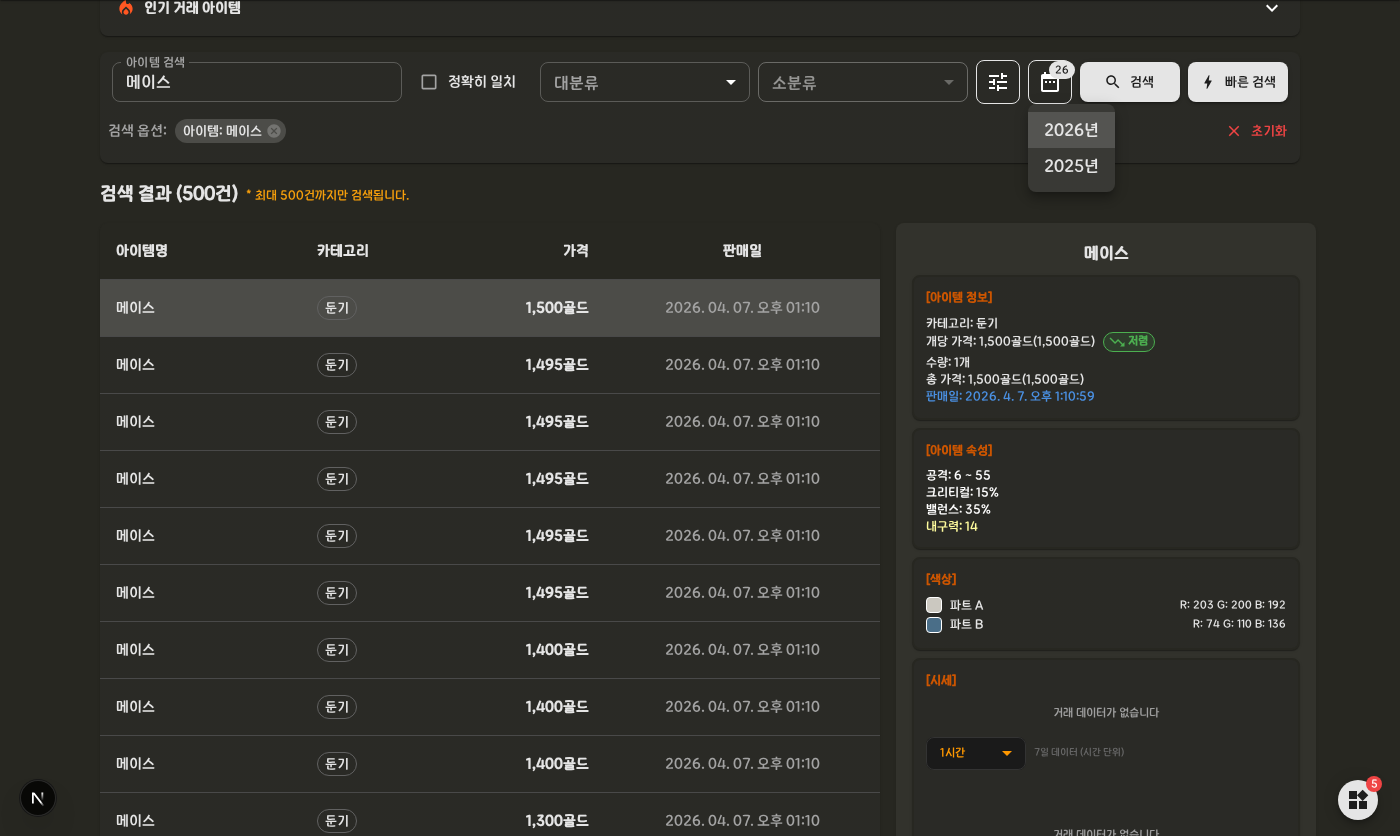1400x836 pixels.
Task: Click the red X reset icon
Action: pos(1234,131)
